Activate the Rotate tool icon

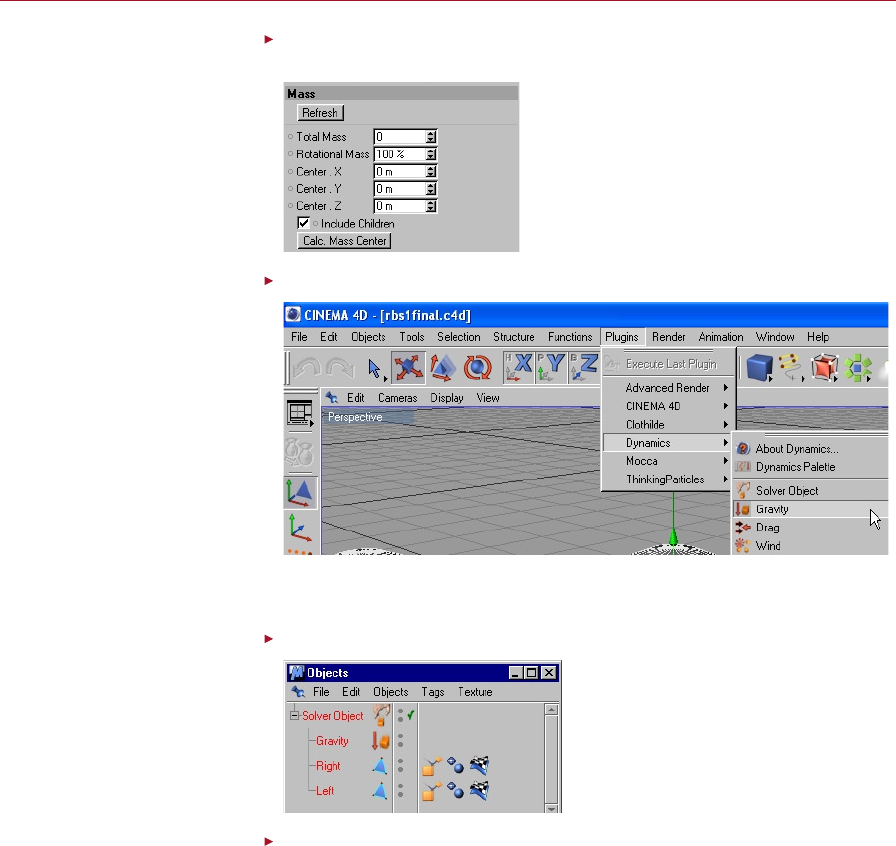[478, 368]
